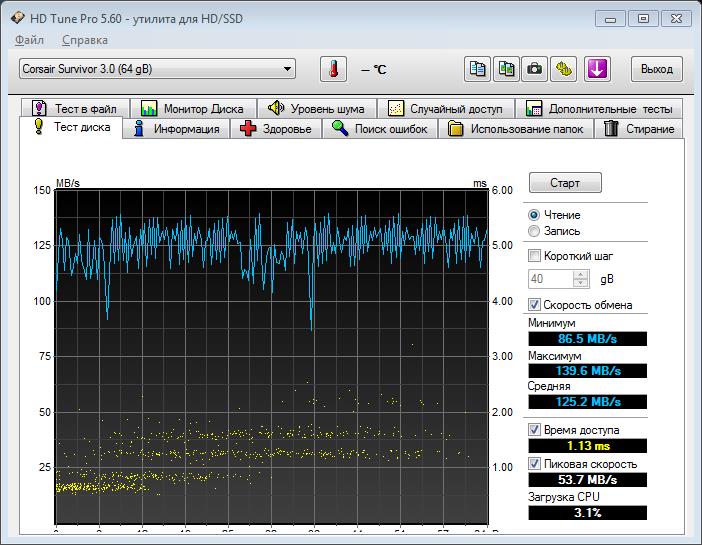Click the purple down arrow icon
Viewport: 702px width, 545px height.
point(597,69)
